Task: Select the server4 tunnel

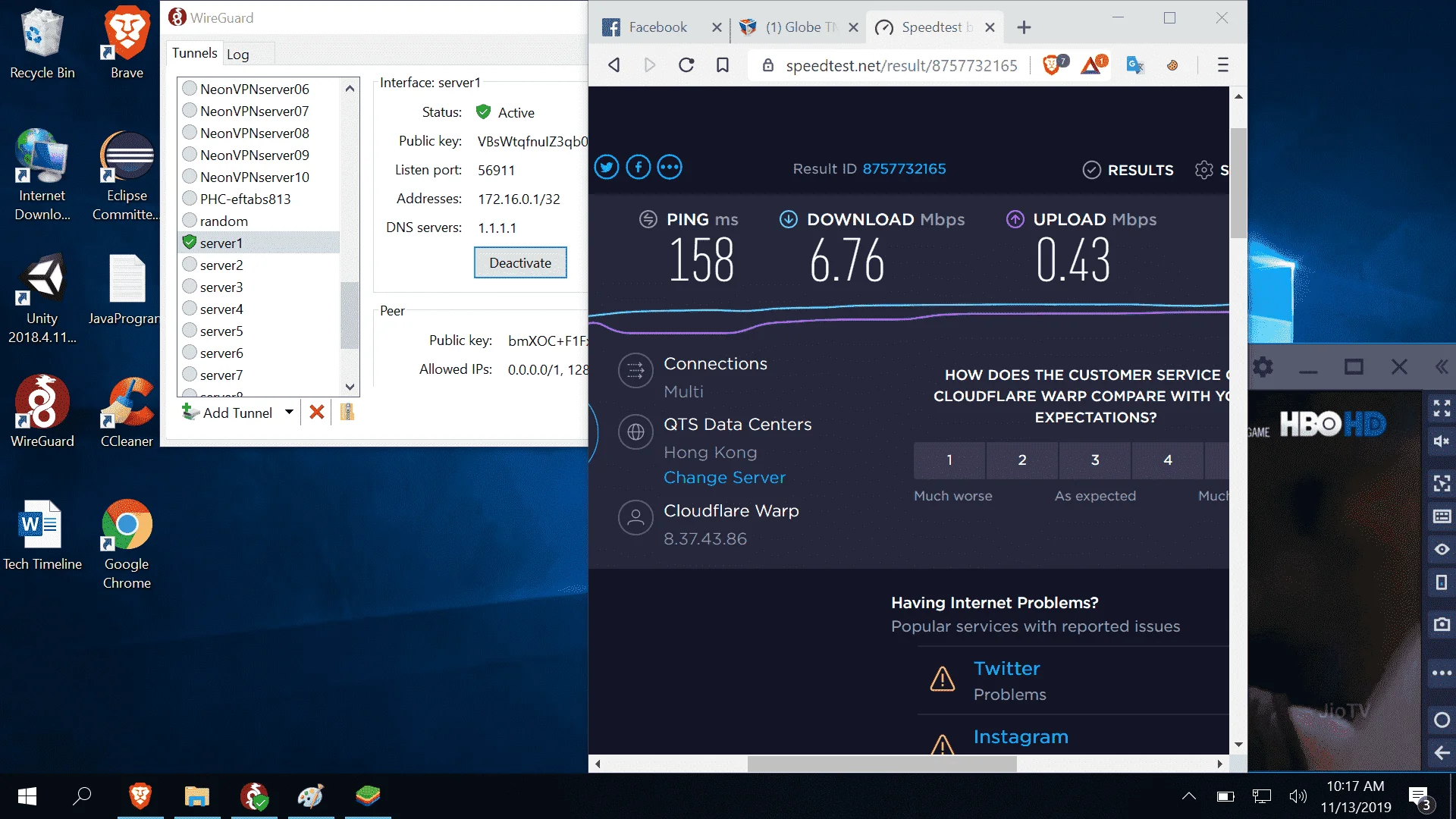Action: 259,309
